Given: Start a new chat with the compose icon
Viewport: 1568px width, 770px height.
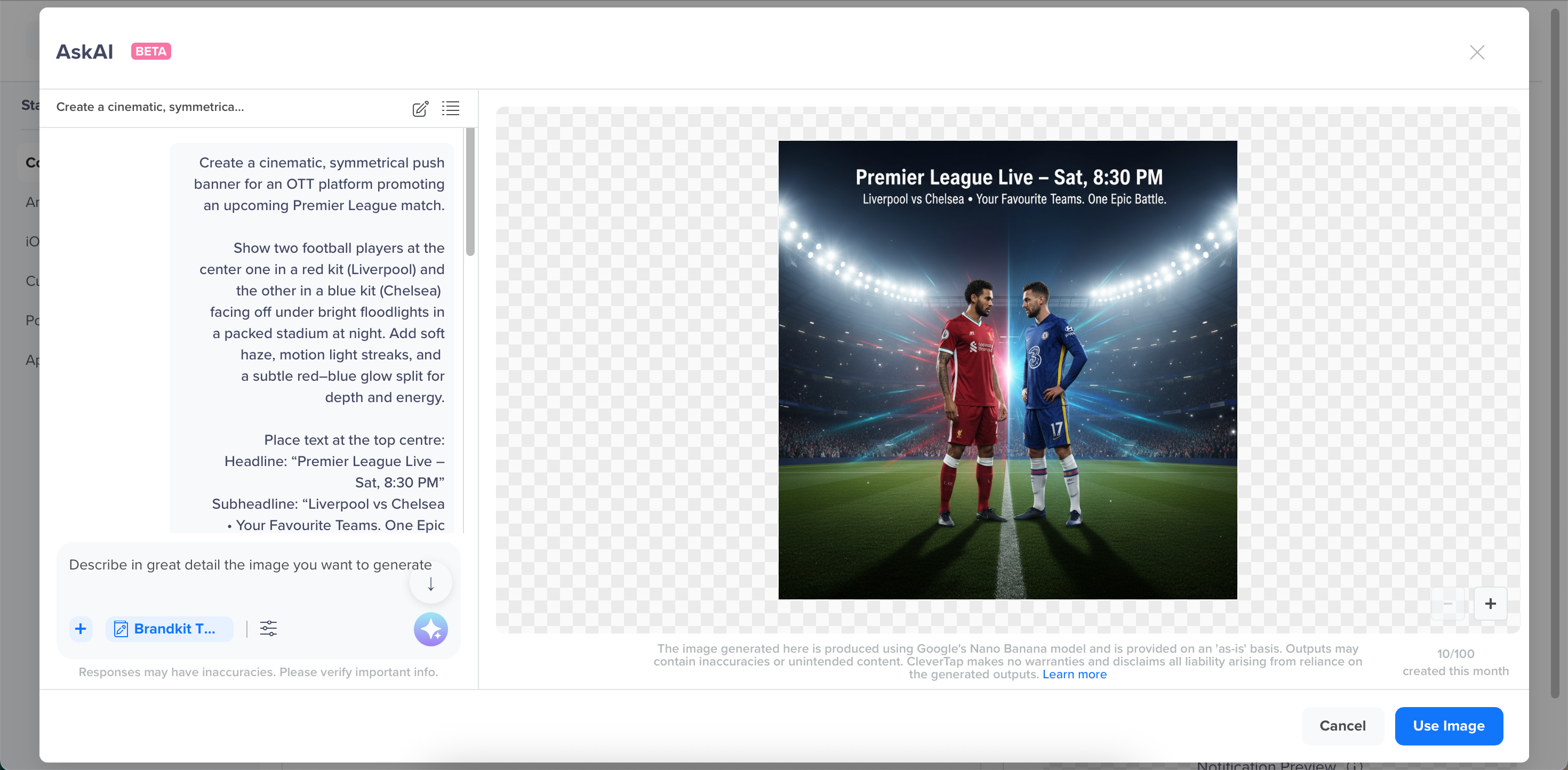Looking at the screenshot, I should 420,108.
